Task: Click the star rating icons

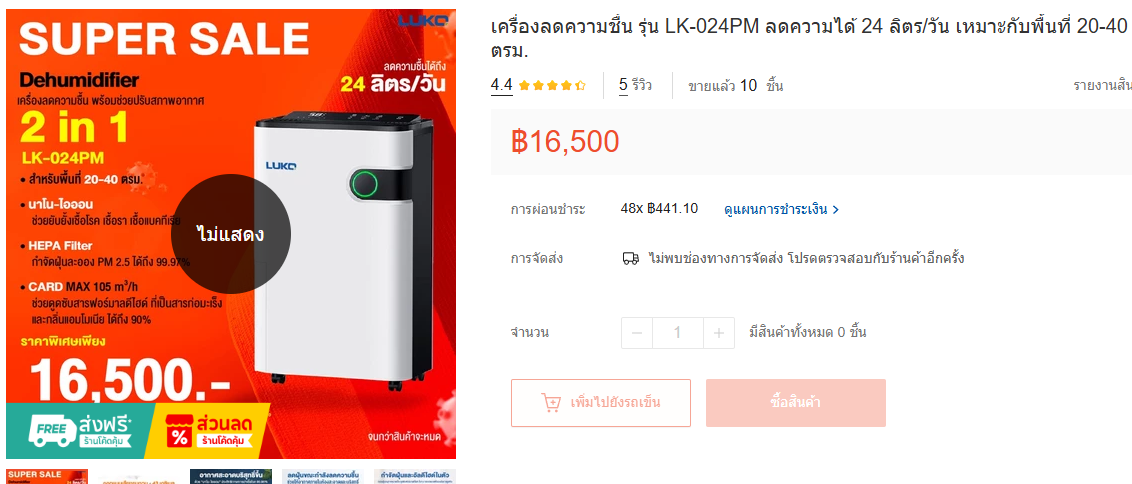Action: point(552,86)
